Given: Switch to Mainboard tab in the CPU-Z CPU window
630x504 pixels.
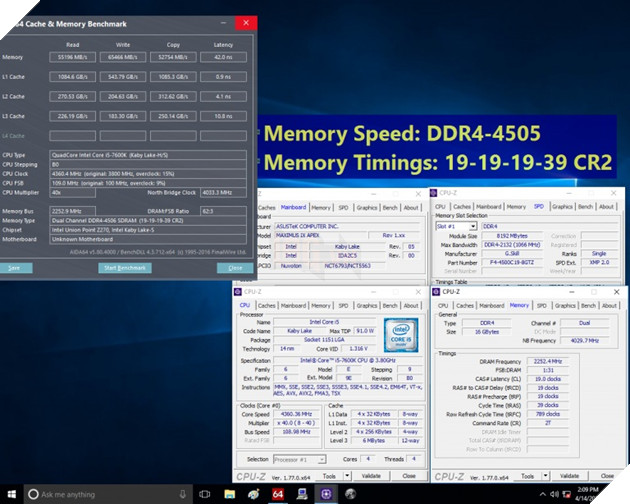Looking at the screenshot, I should pos(293,306).
